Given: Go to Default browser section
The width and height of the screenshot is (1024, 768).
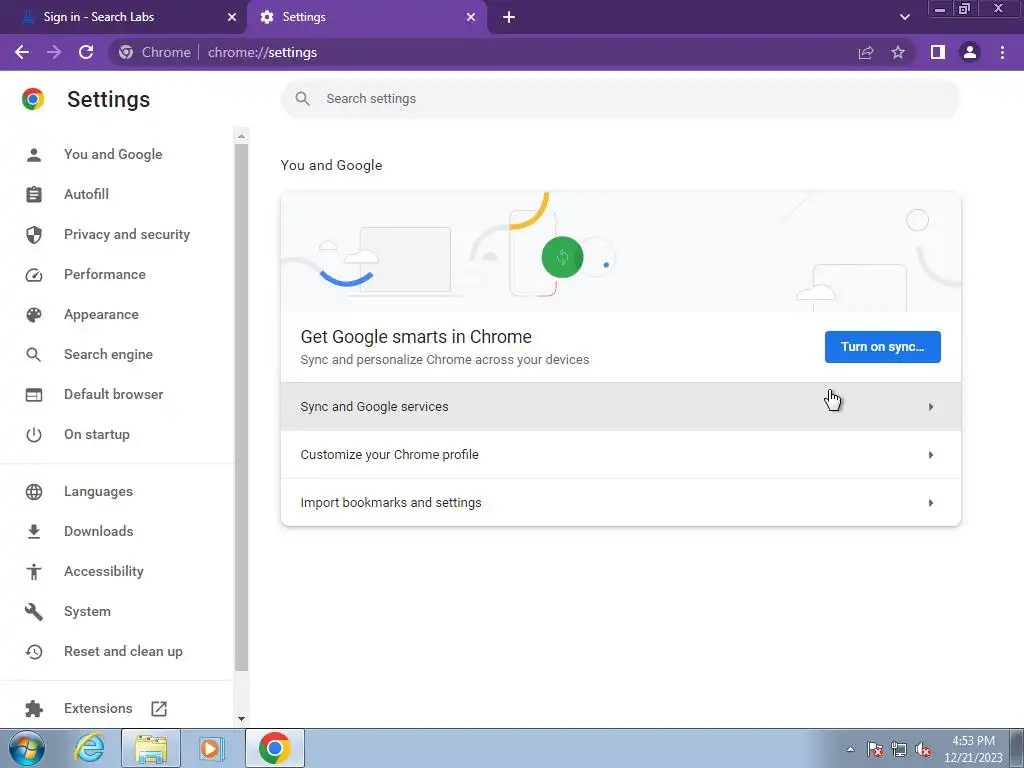Looking at the screenshot, I should tap(114, 394).
